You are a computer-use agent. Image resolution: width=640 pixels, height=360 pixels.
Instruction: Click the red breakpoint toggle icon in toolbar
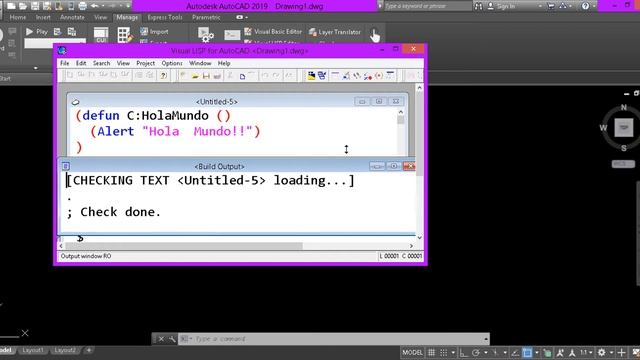[x=368, y=76]
